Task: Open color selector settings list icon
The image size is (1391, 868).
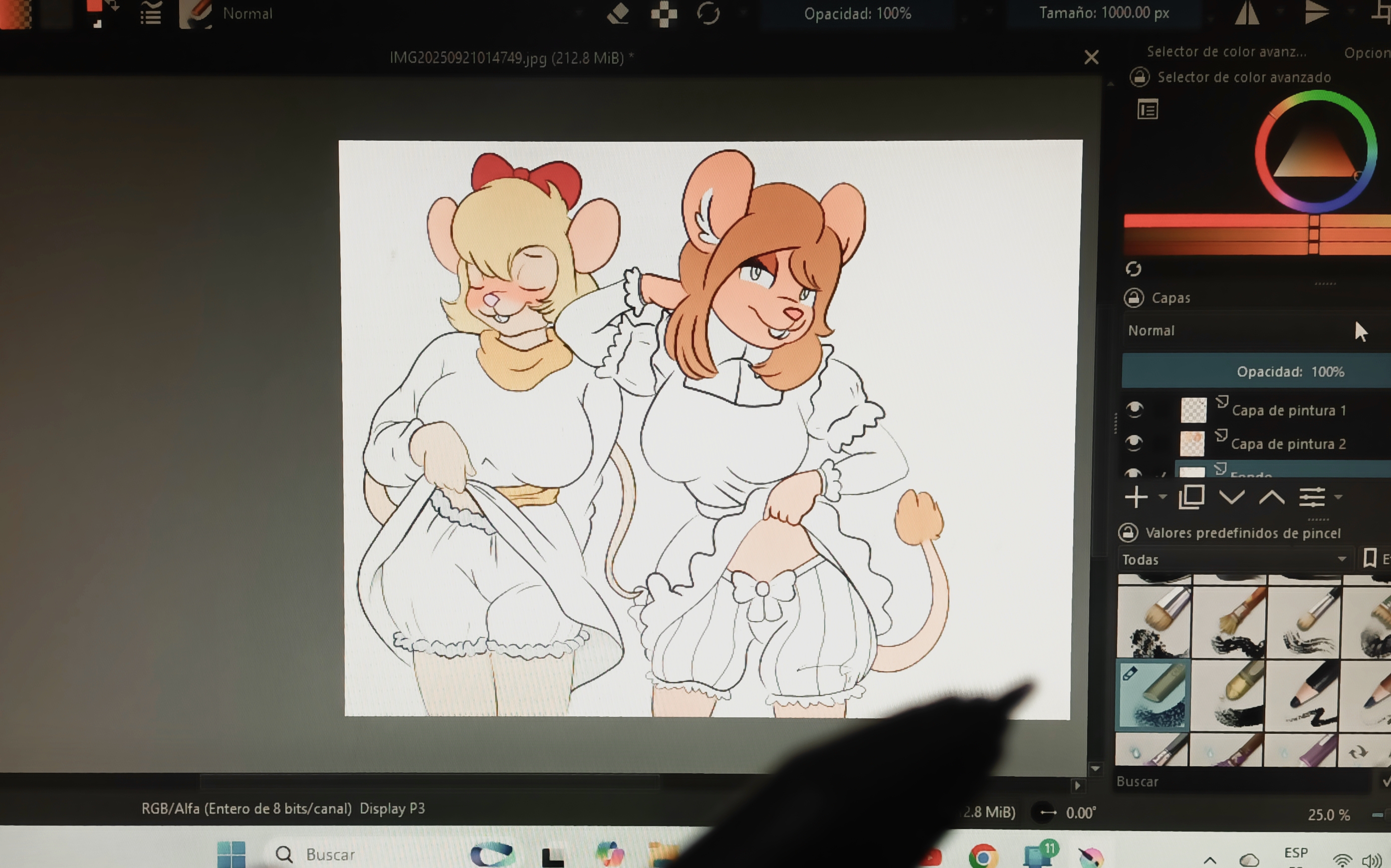Action: tap(1148, 110)
